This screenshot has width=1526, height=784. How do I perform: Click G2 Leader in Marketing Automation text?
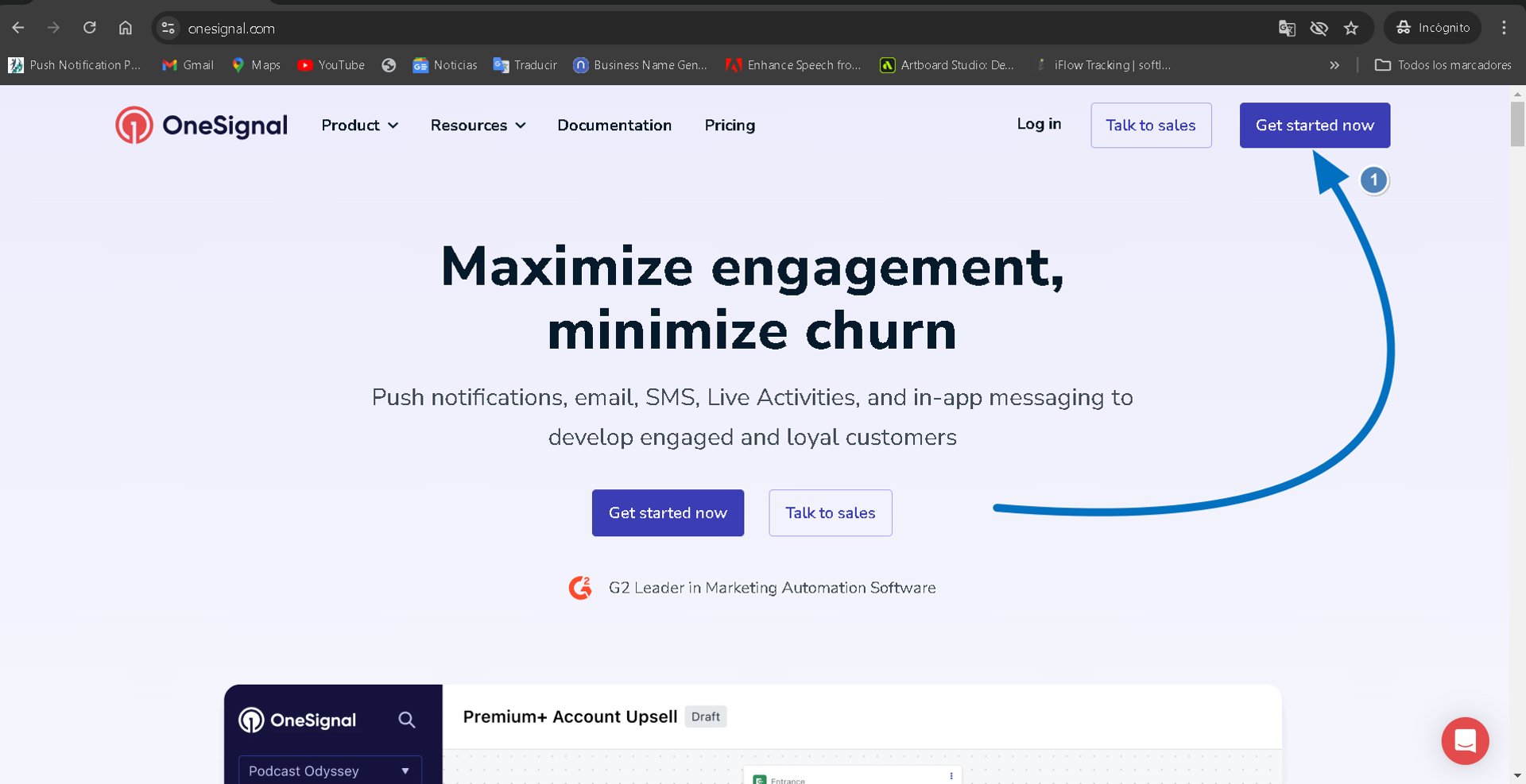tap(772, 588)
